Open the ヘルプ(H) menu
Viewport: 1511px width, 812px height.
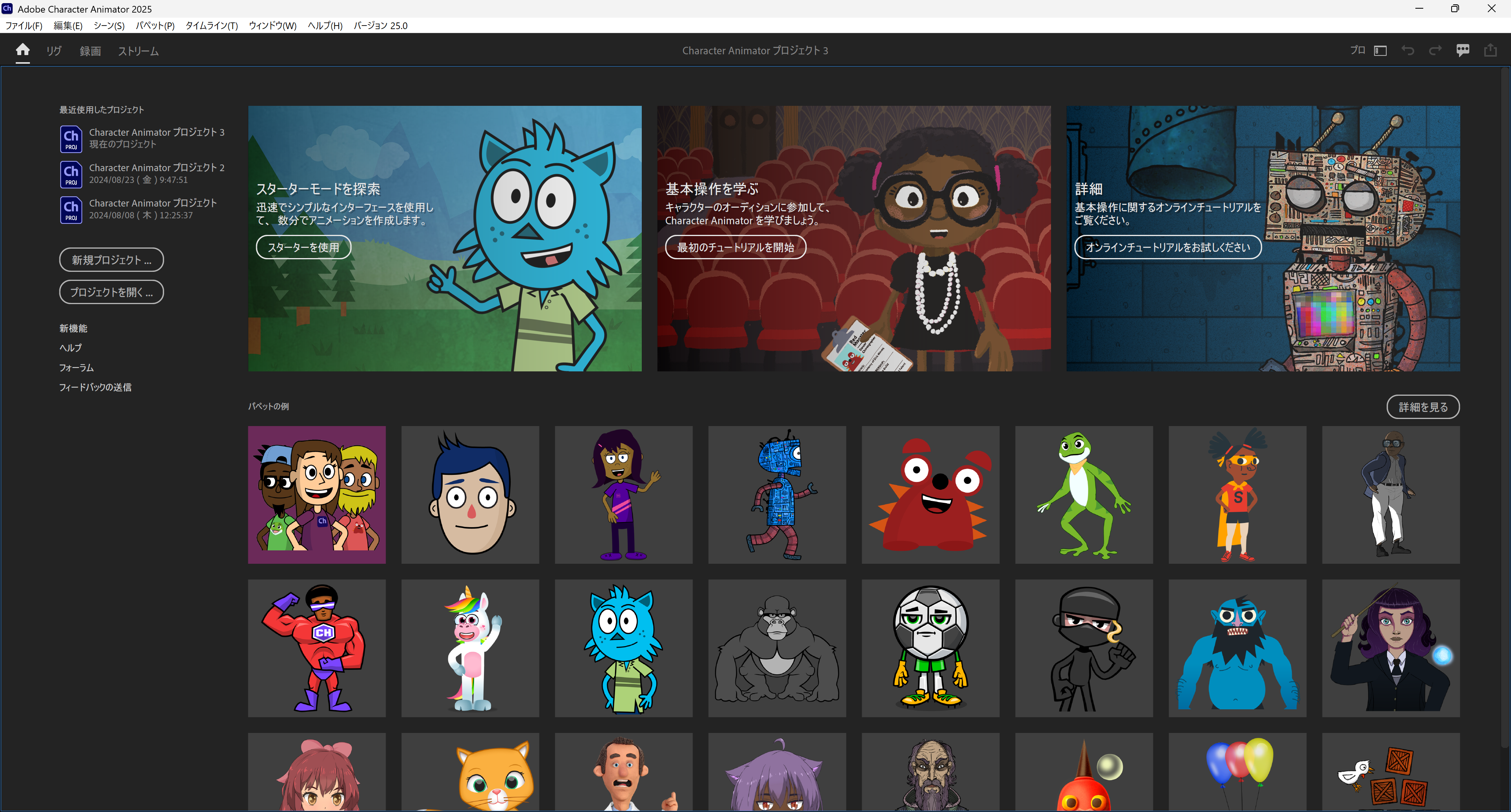(325, 26)
